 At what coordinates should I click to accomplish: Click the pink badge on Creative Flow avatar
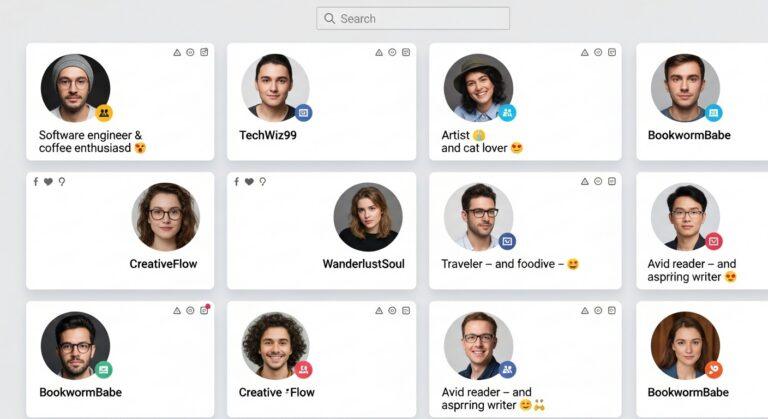[x=303, y=370]
